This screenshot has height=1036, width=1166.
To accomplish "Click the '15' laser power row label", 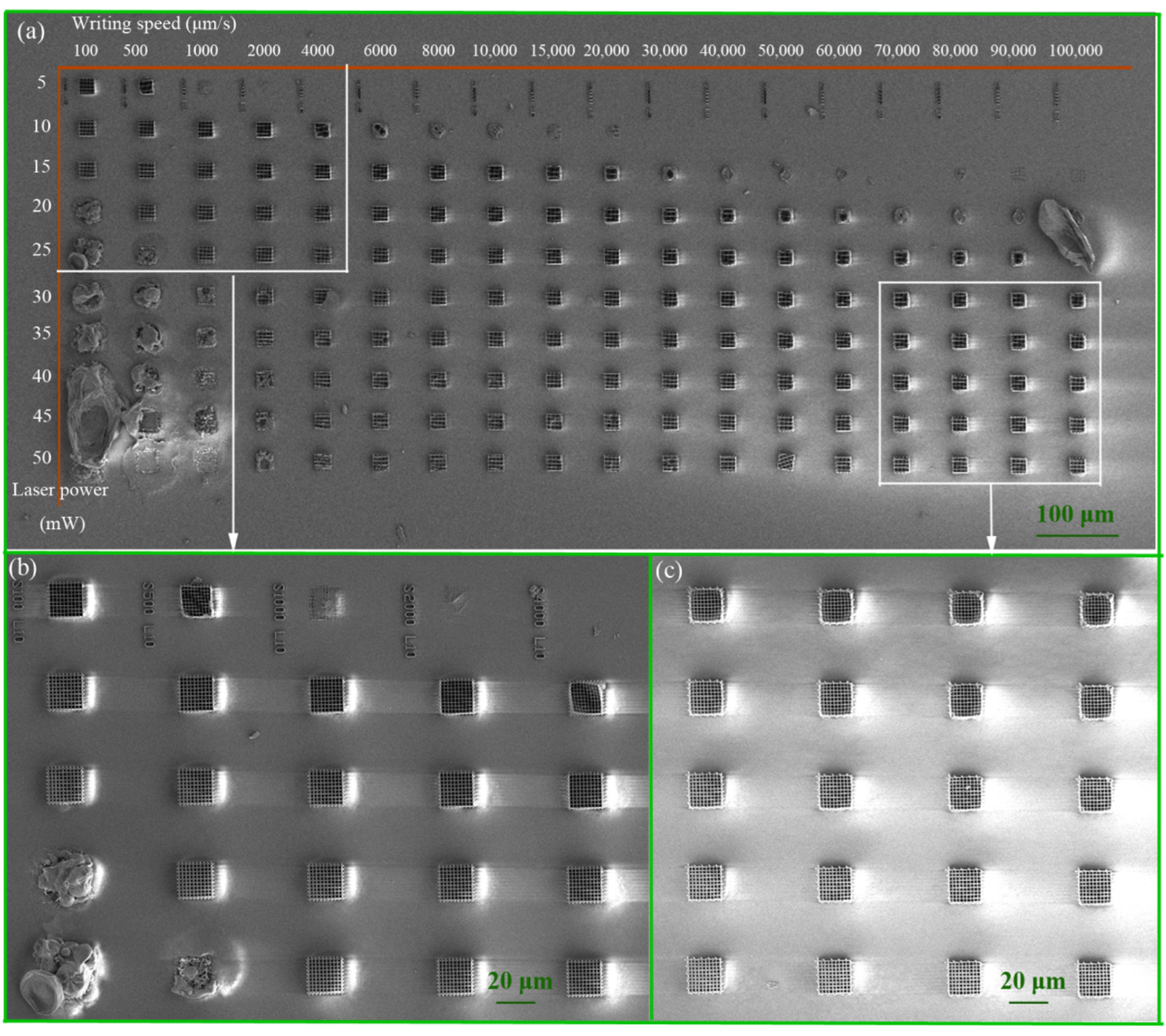I will 41,166.
